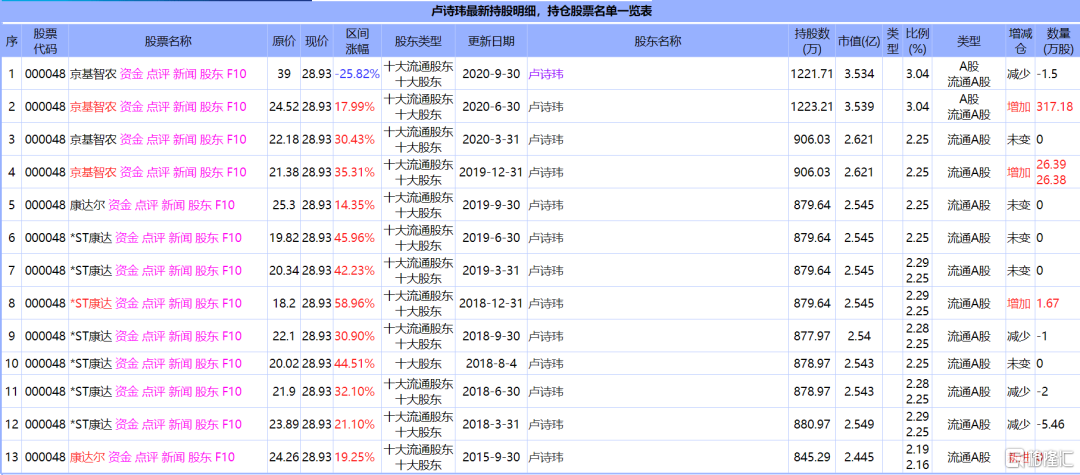This screenshot has width=1080, height=475.
Task: Click 原价 column header
Action: (x=284, y=41)
